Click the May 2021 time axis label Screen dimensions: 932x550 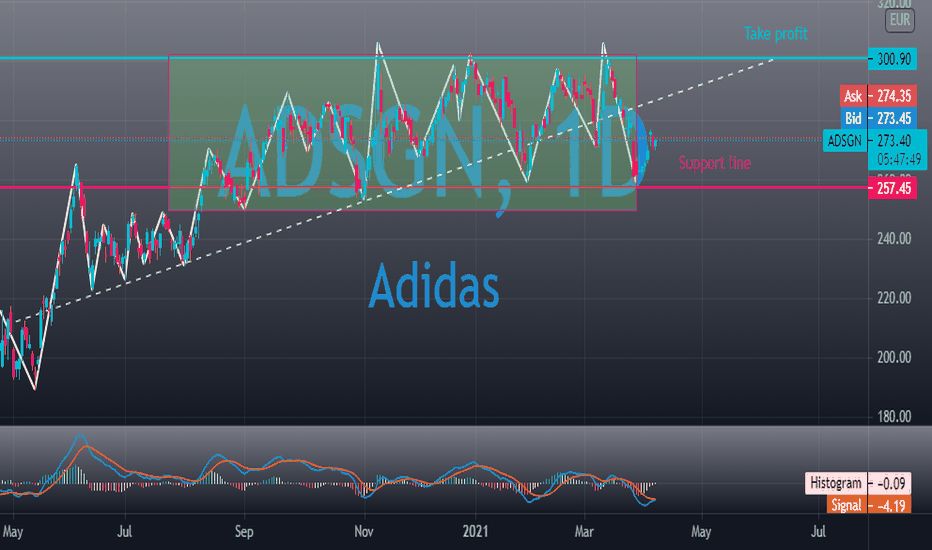(701, 532)
